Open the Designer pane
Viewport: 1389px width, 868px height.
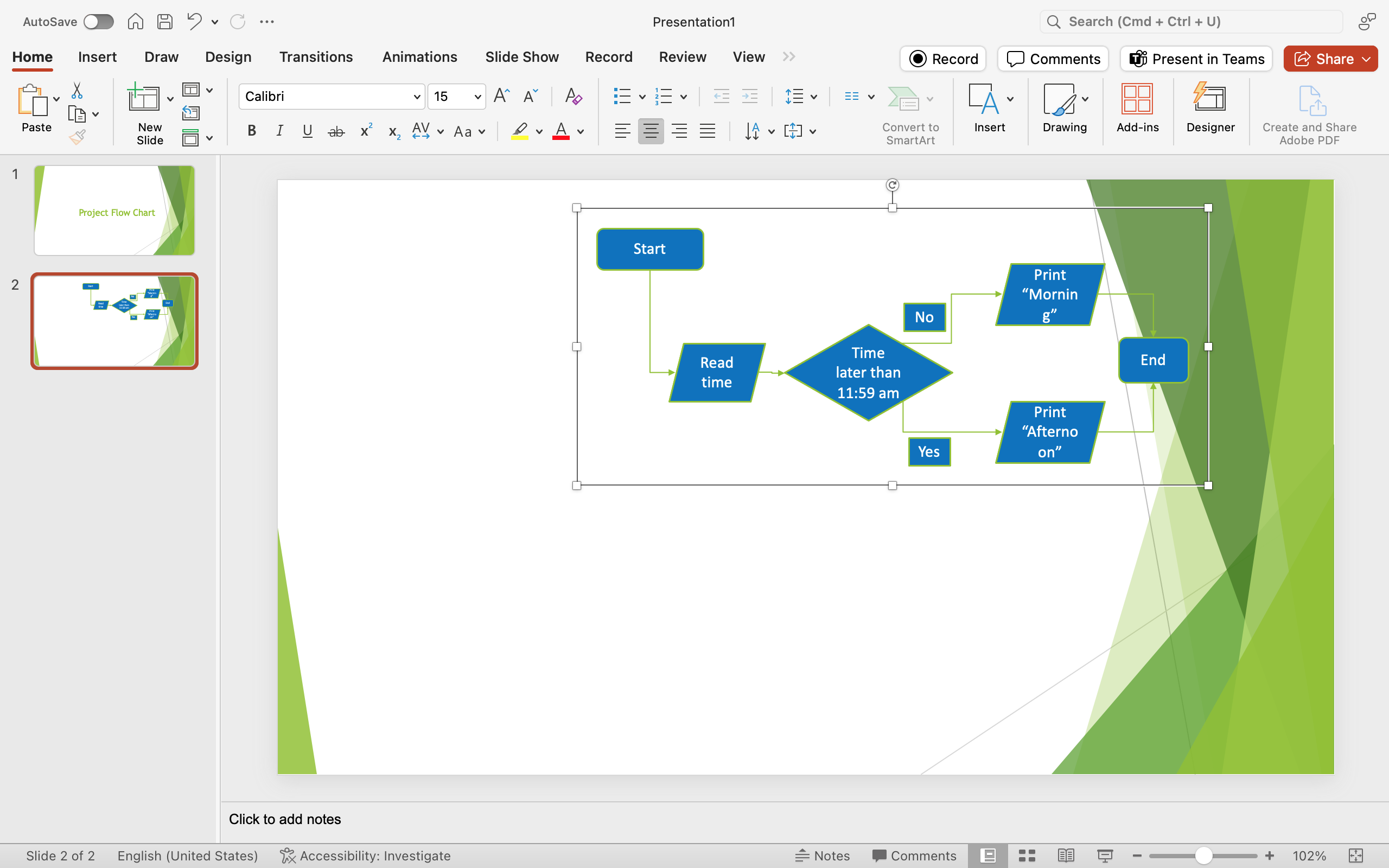tap(1210, 108)
